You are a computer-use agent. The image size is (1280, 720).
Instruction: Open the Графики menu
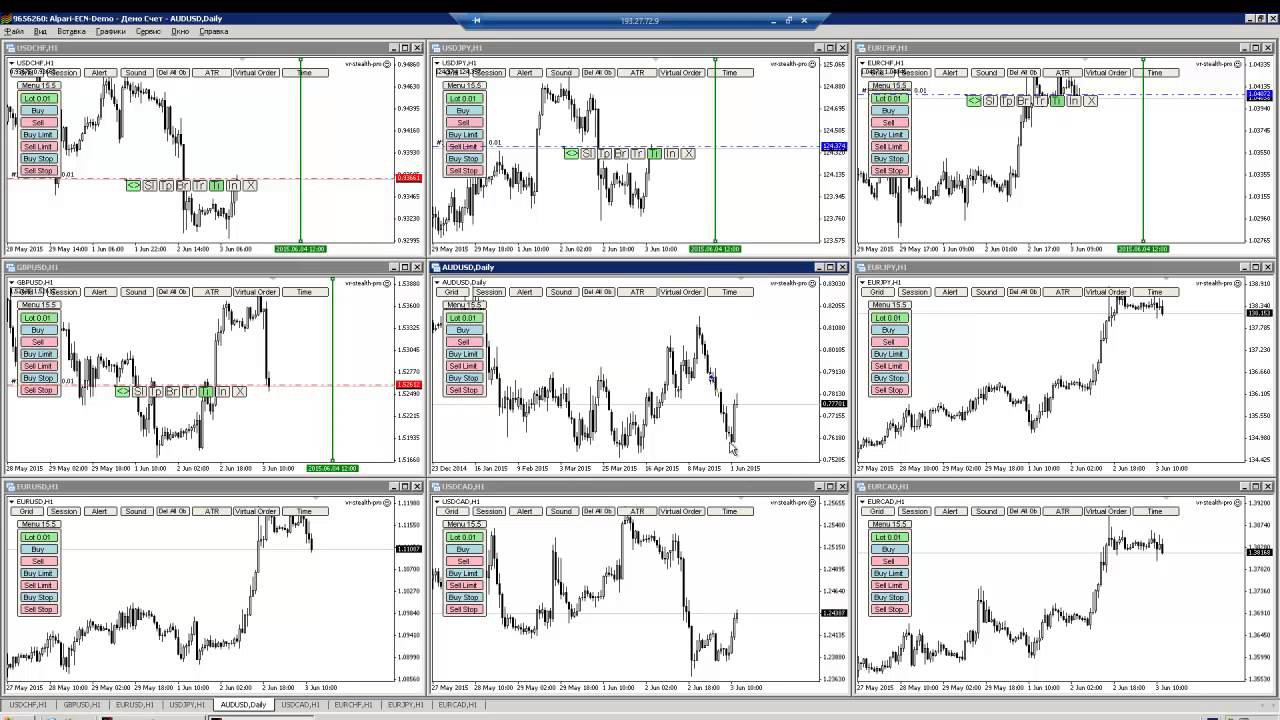coord(111,32)
